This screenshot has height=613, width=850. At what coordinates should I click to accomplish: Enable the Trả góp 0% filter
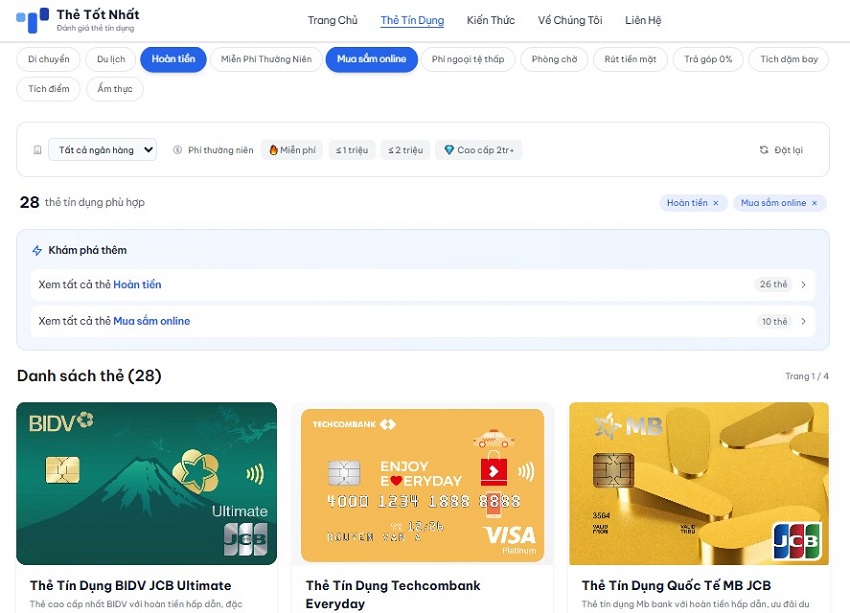[x=707, y=59]
